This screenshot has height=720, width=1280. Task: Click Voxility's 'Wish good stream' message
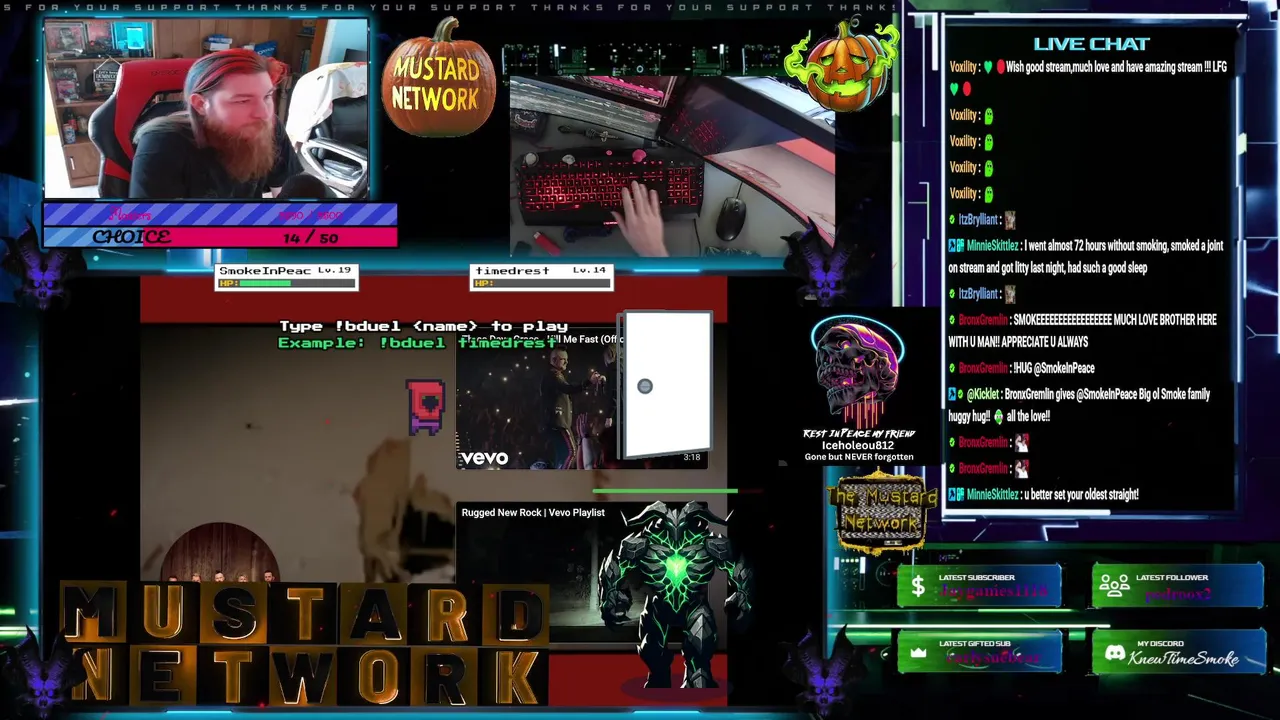pos(1088,76)
